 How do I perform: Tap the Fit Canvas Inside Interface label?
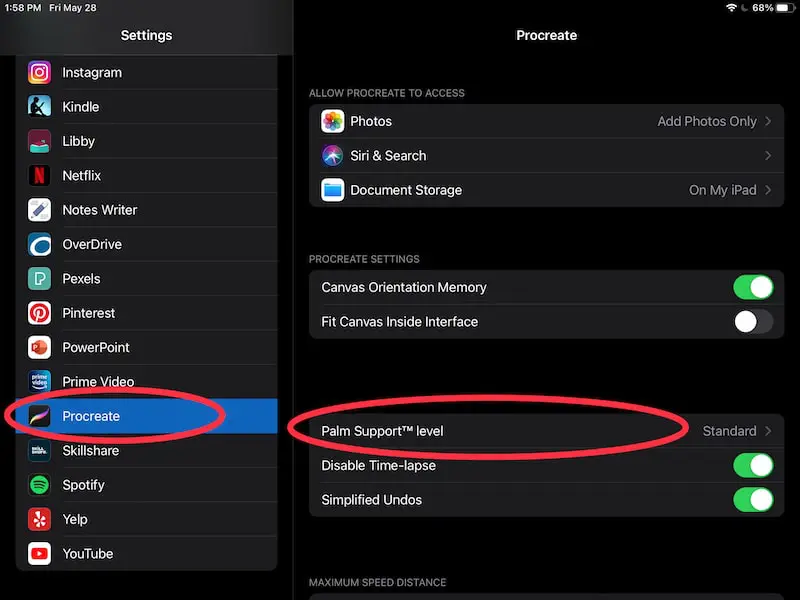399,322
